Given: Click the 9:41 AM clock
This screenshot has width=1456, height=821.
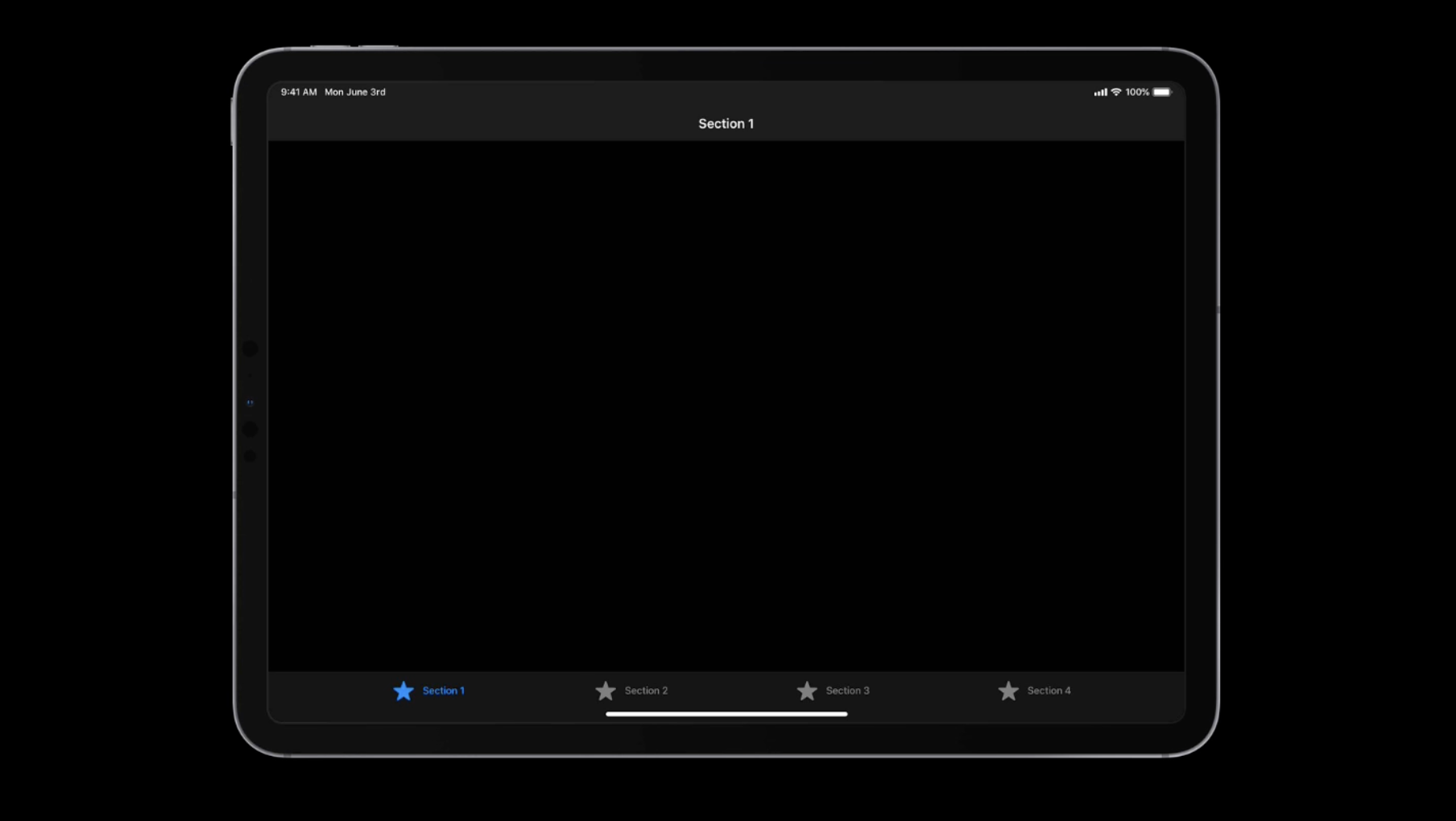Looking at the screenshot, I should 299,93.
